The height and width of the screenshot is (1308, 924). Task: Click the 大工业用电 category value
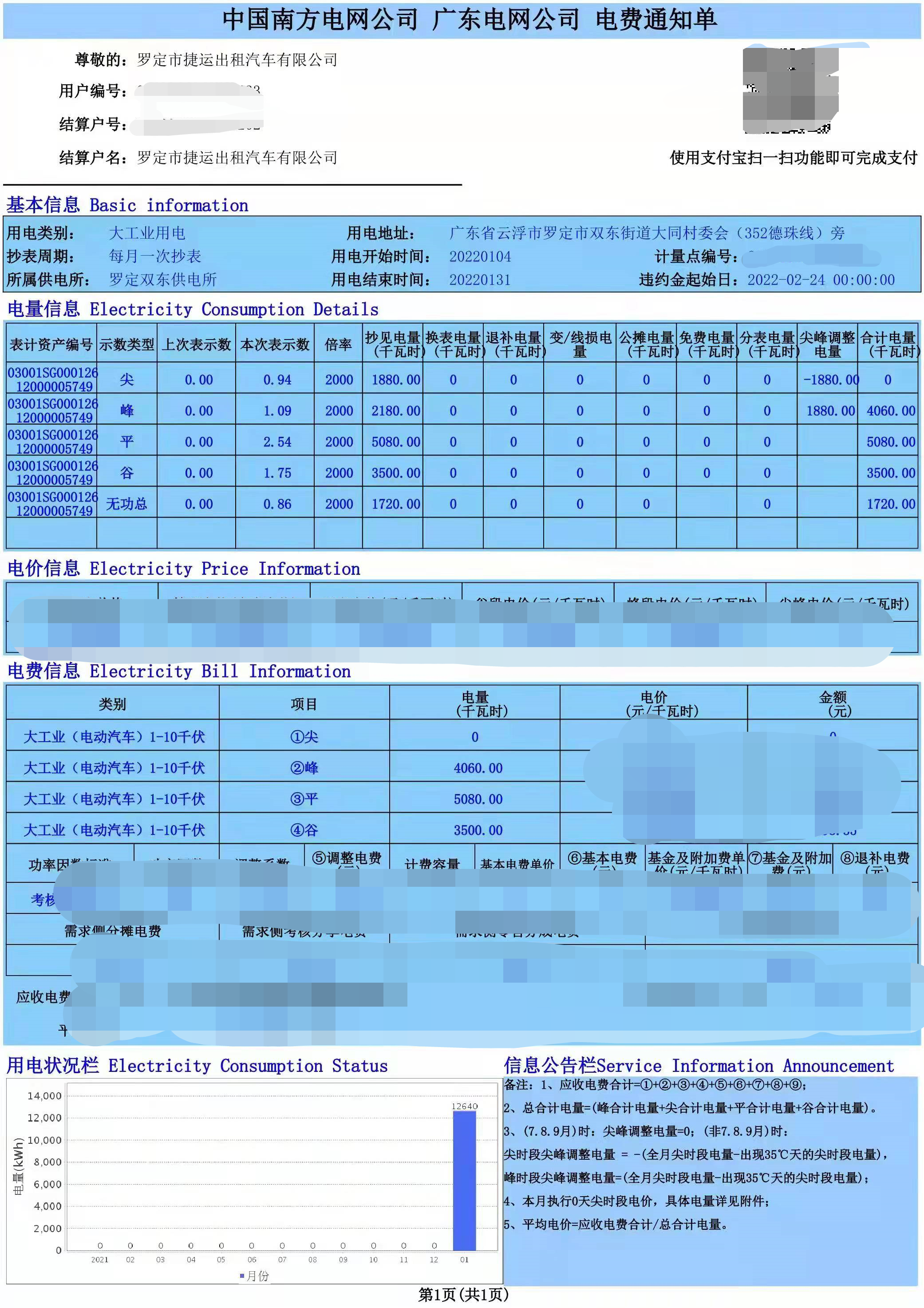147,233
